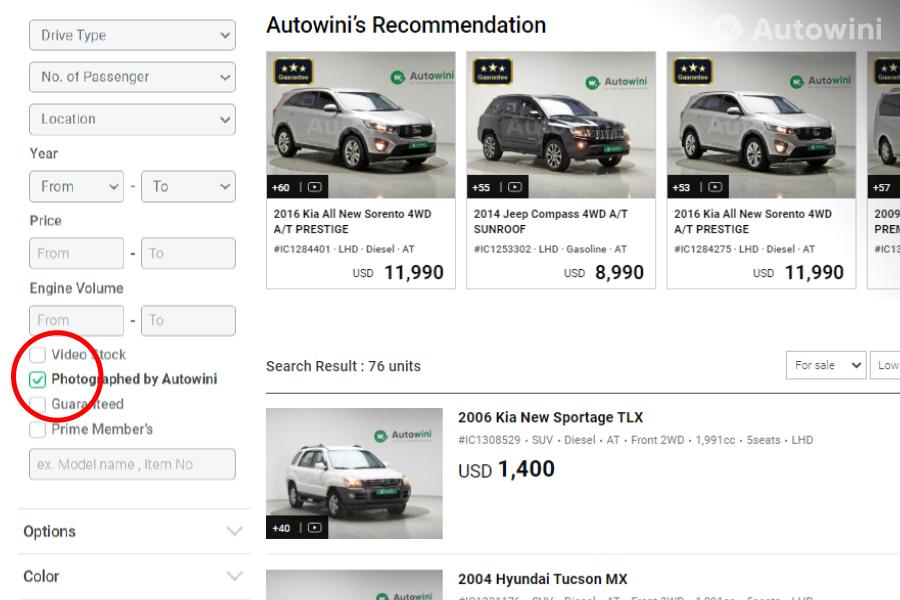Click video icon on third recommendation card
This screenshot has height=600, width=900.
tap(715, 187)
